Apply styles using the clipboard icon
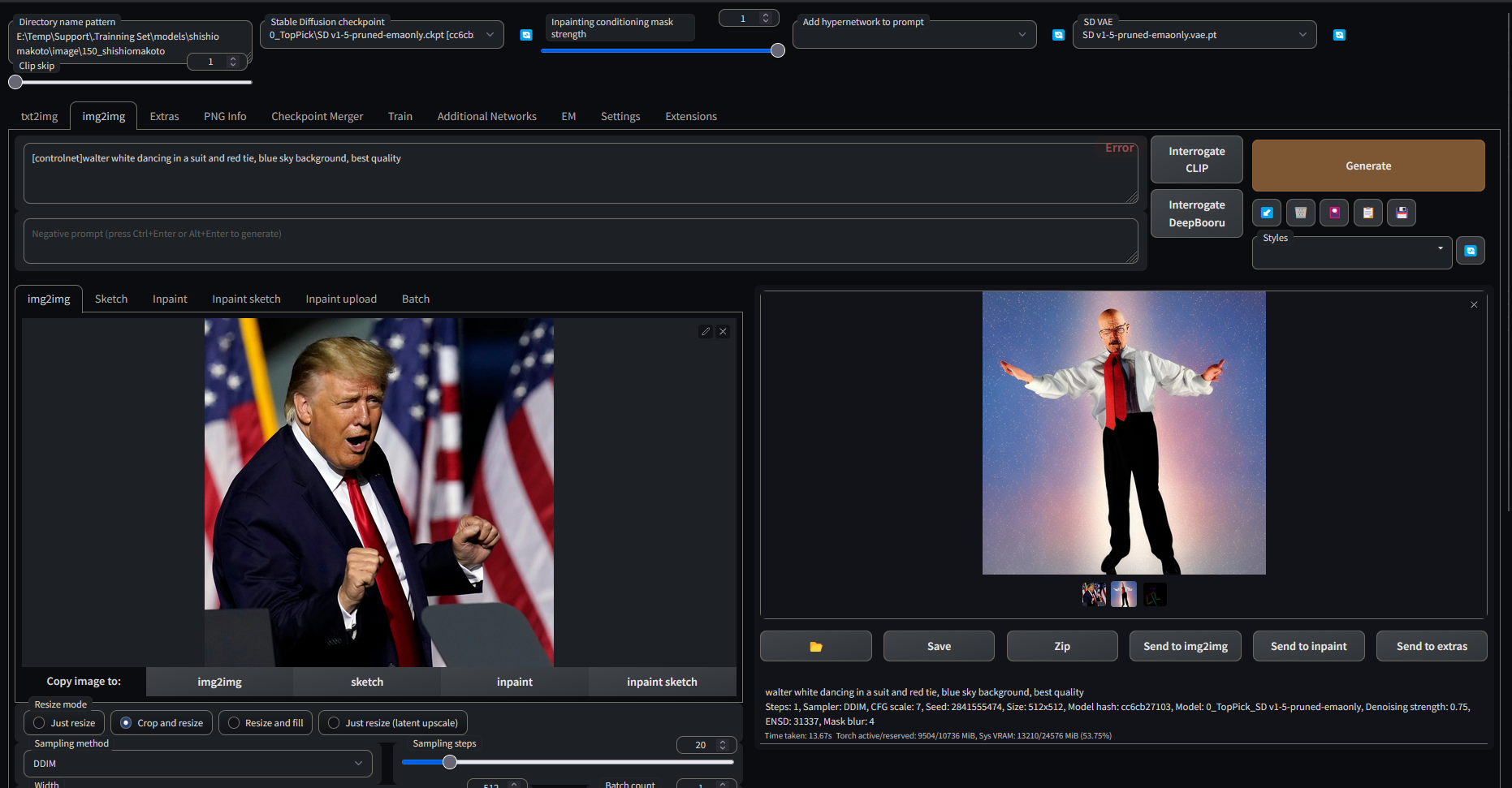This screenshot has width=1512, height=788. (1368, 213)
